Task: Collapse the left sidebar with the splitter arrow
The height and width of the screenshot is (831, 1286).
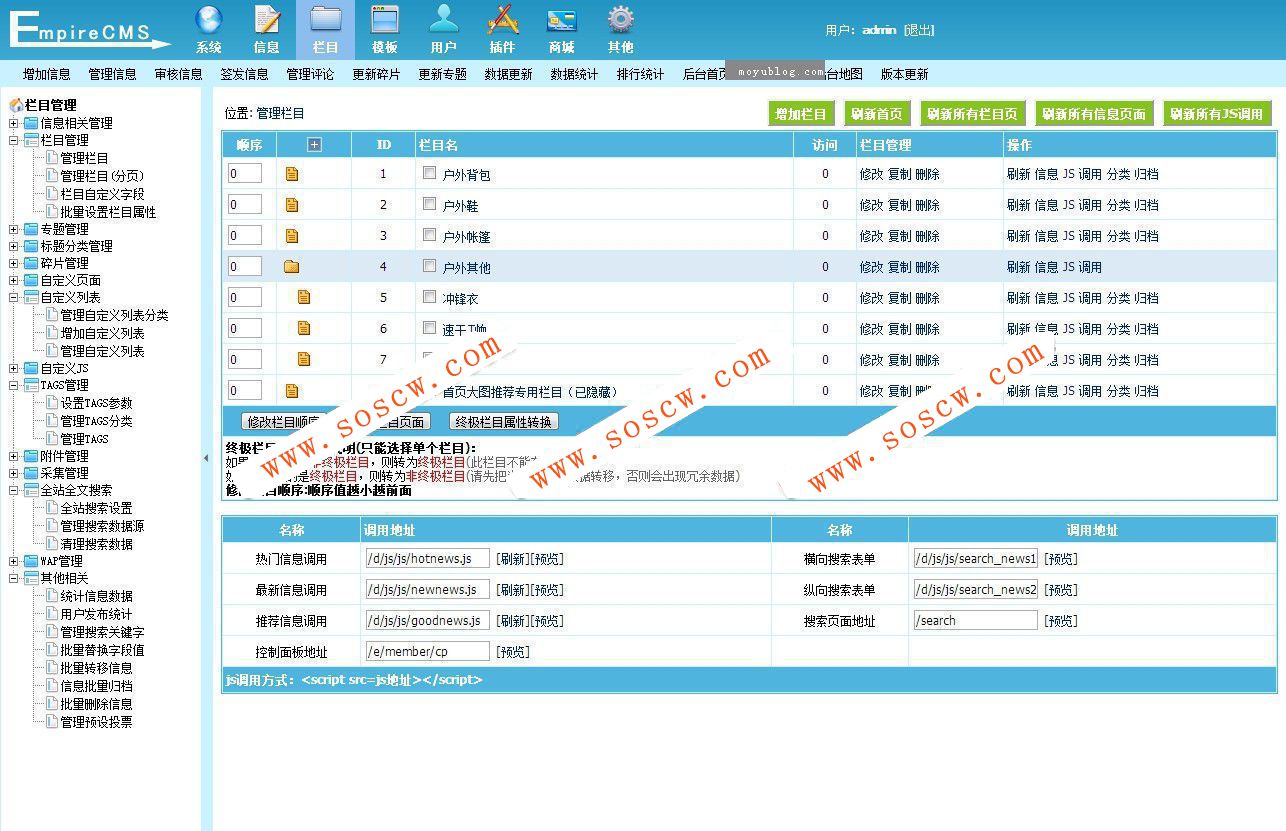Action: pos(206,458)
